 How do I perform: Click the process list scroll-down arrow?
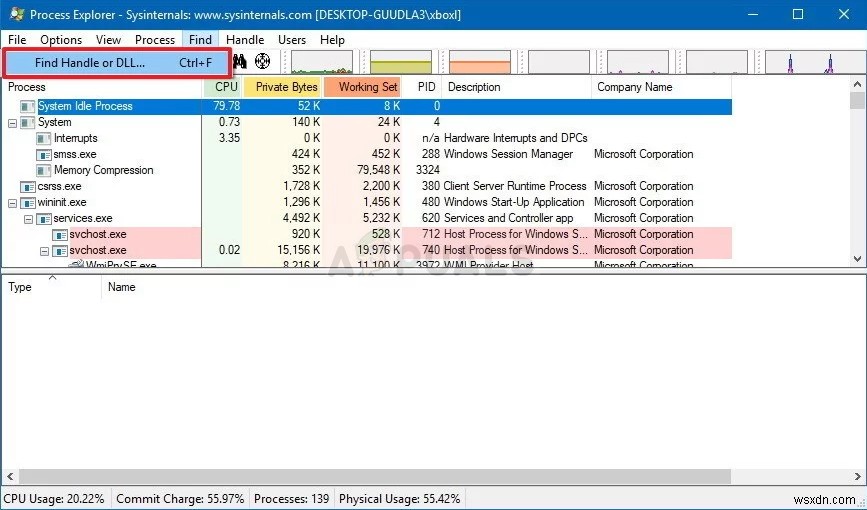coord(858,258)
